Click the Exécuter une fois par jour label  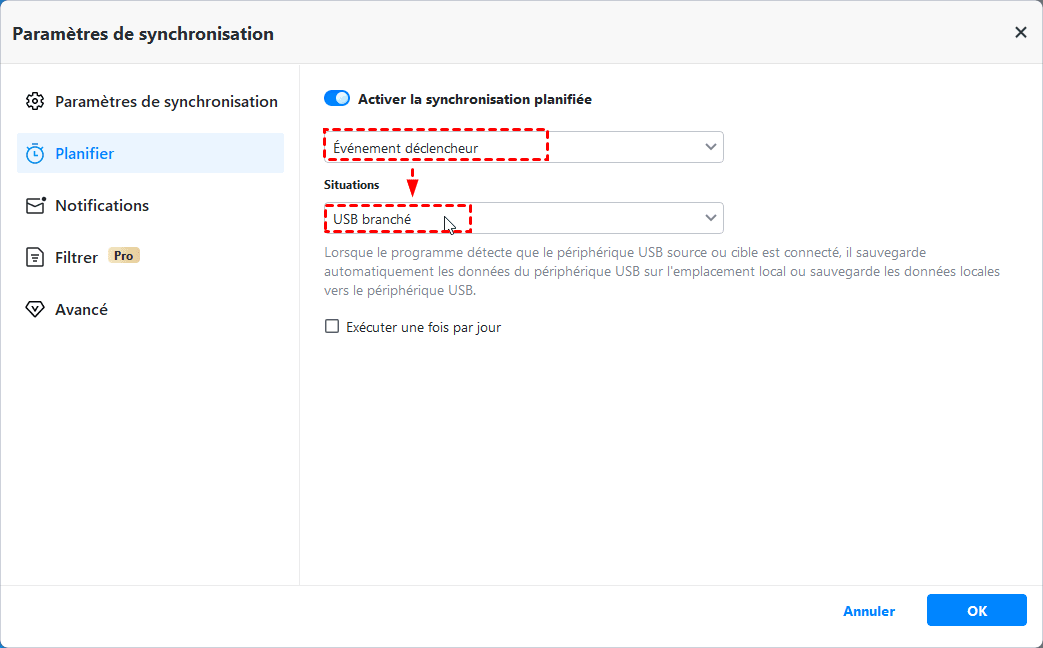click(x=423, y=327)
